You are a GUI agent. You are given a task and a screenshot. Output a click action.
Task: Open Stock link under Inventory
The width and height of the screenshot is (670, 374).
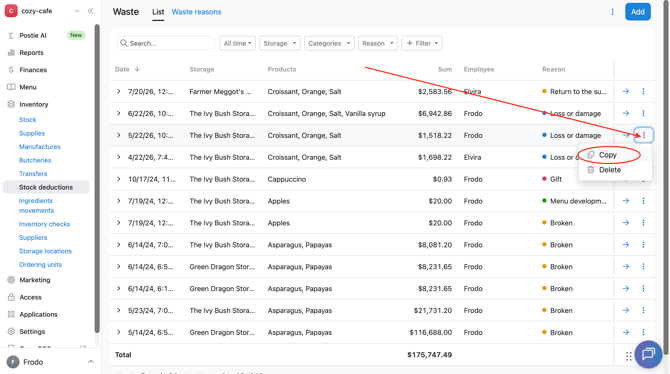27,120
